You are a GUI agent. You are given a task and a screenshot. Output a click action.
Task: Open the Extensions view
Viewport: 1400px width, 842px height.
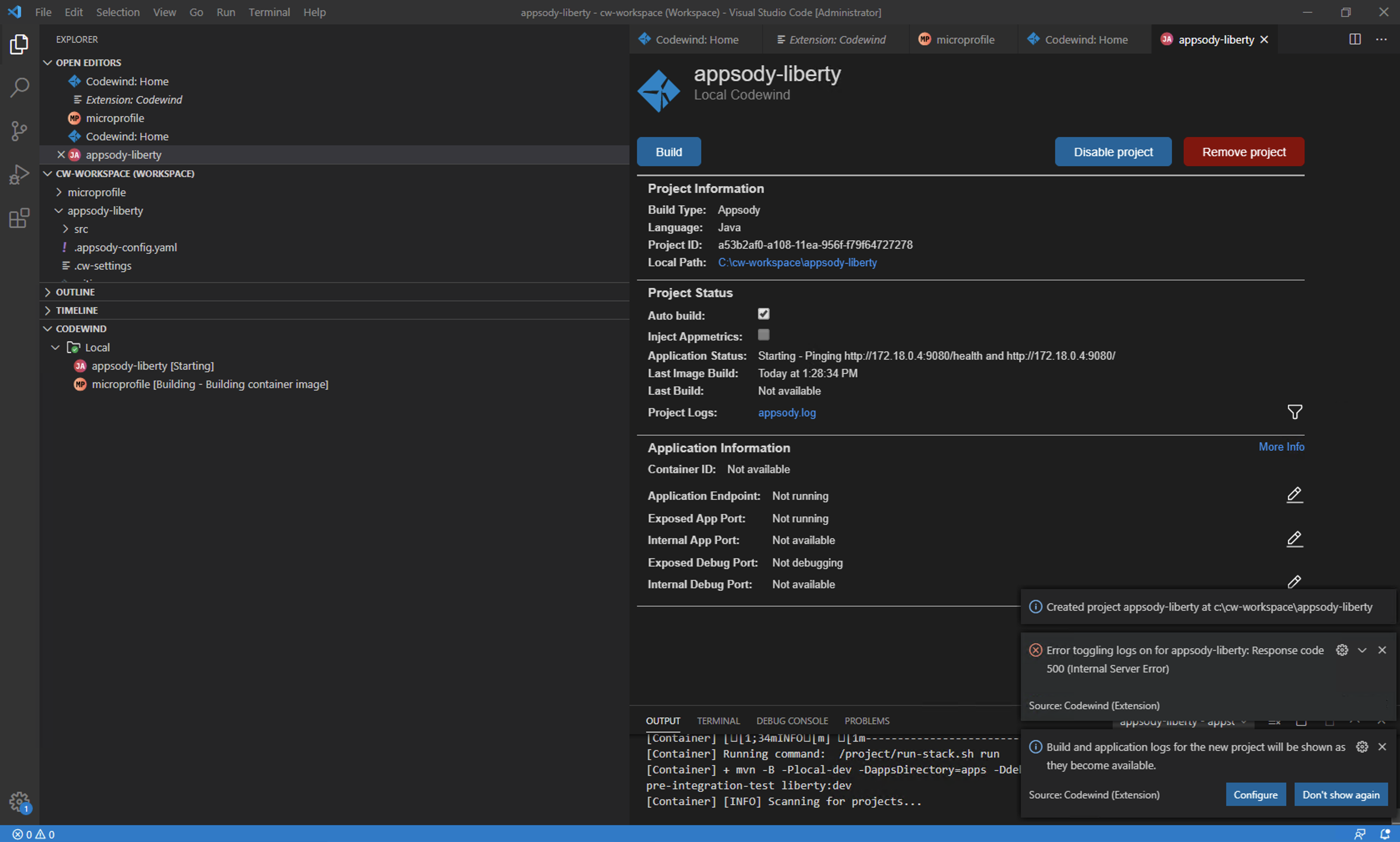(x=19, y=218)
